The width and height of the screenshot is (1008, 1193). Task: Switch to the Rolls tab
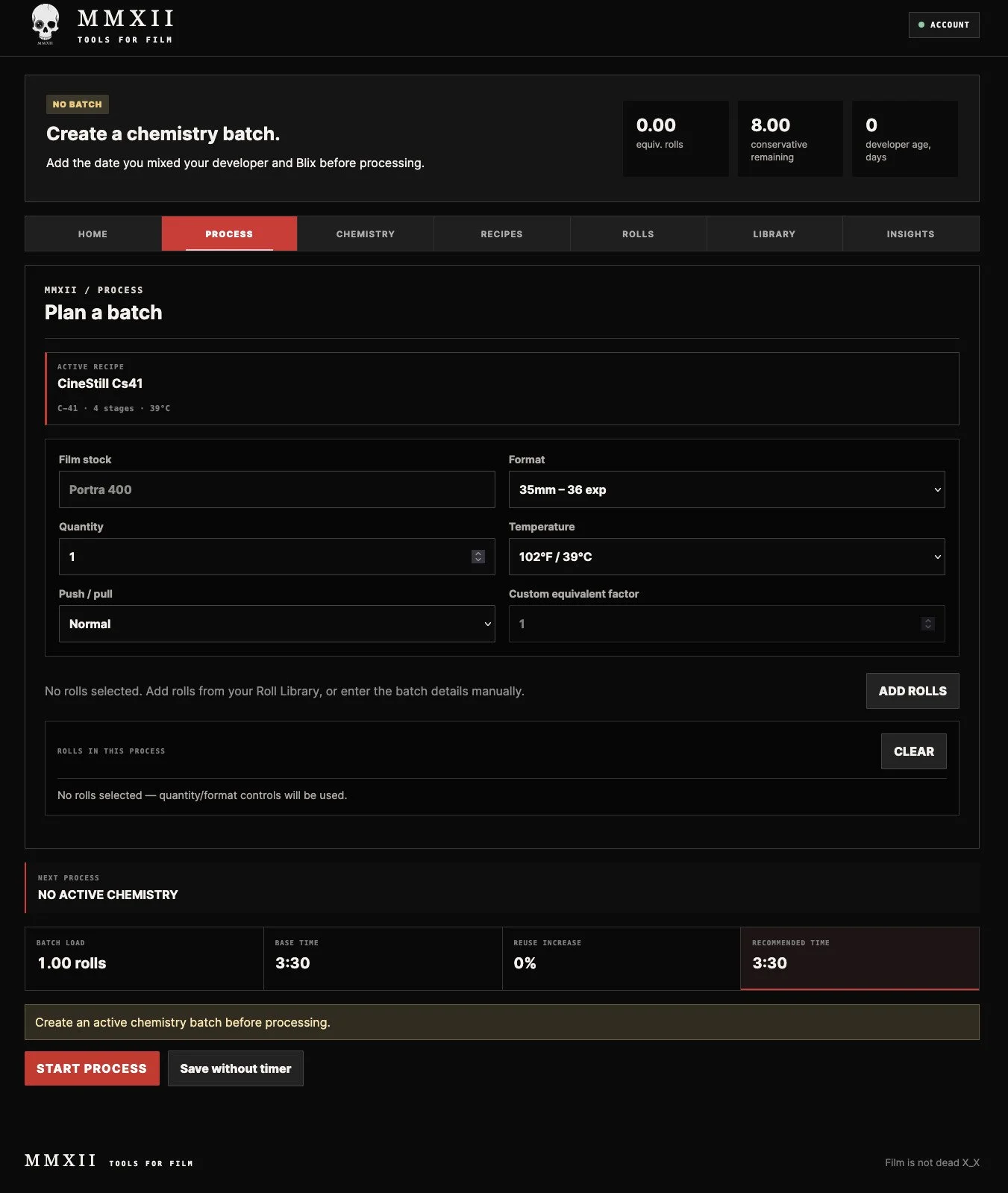638,234
